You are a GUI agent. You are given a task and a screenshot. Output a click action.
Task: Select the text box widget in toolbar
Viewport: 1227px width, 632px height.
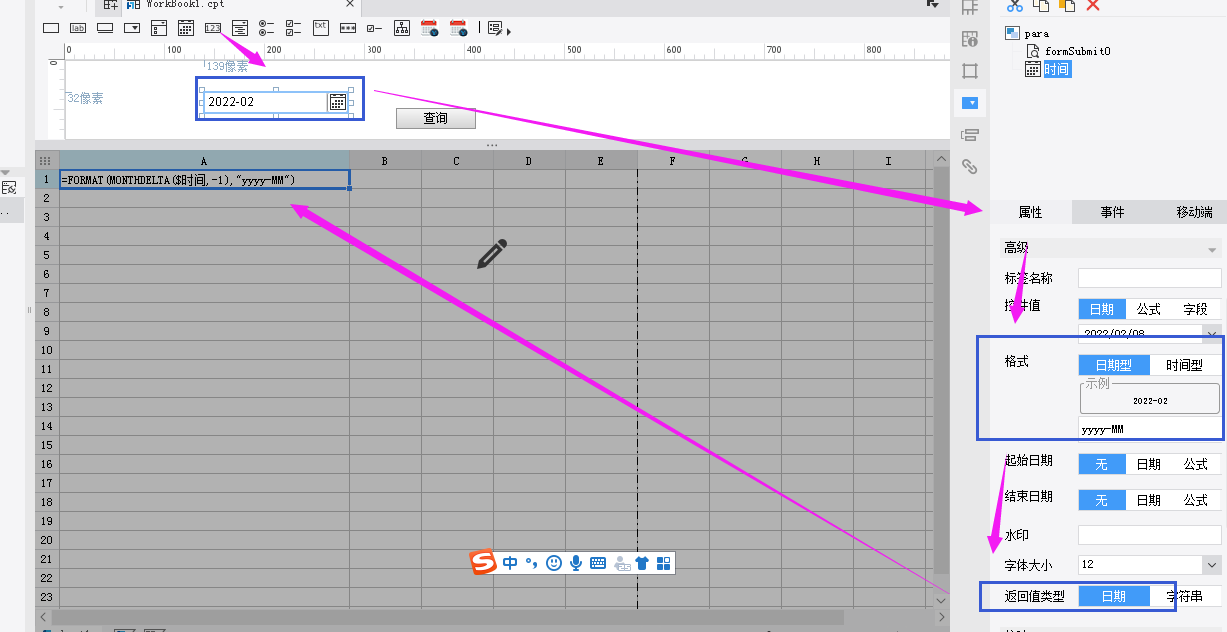[x=51, y=28]
